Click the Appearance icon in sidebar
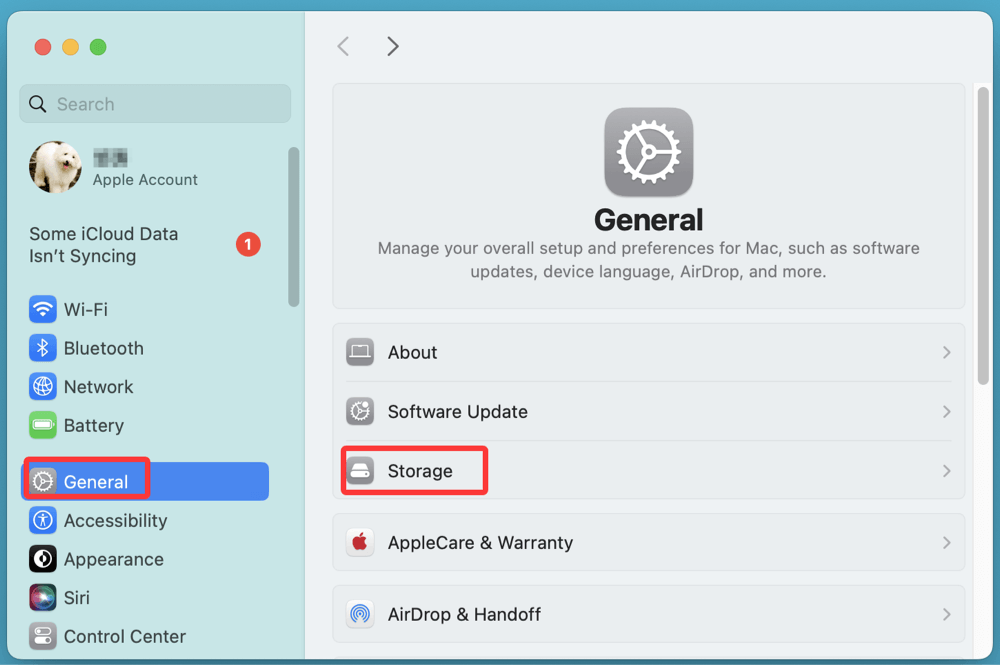 click(42, 559)
